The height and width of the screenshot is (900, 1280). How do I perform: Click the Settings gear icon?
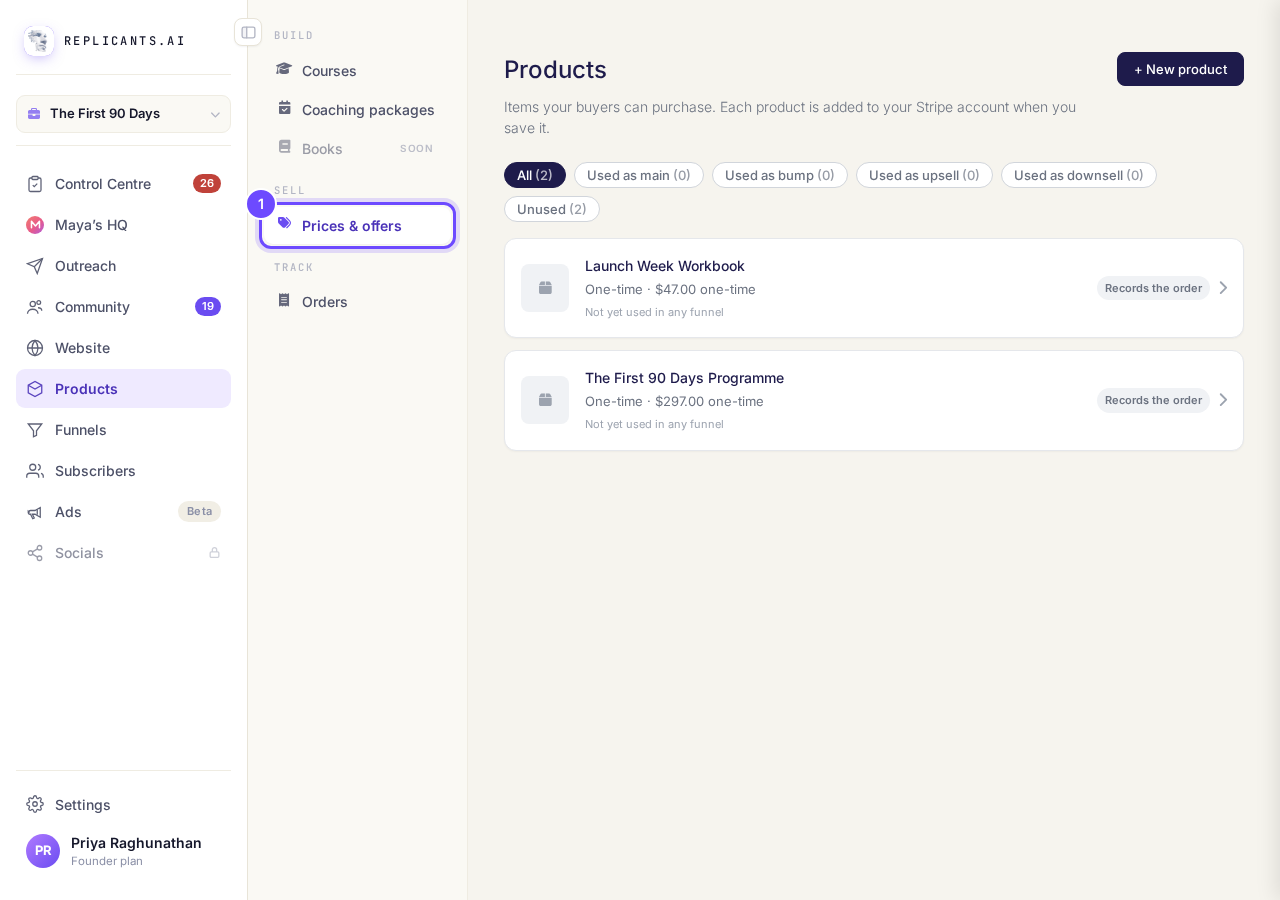click(x=35, y=804)
